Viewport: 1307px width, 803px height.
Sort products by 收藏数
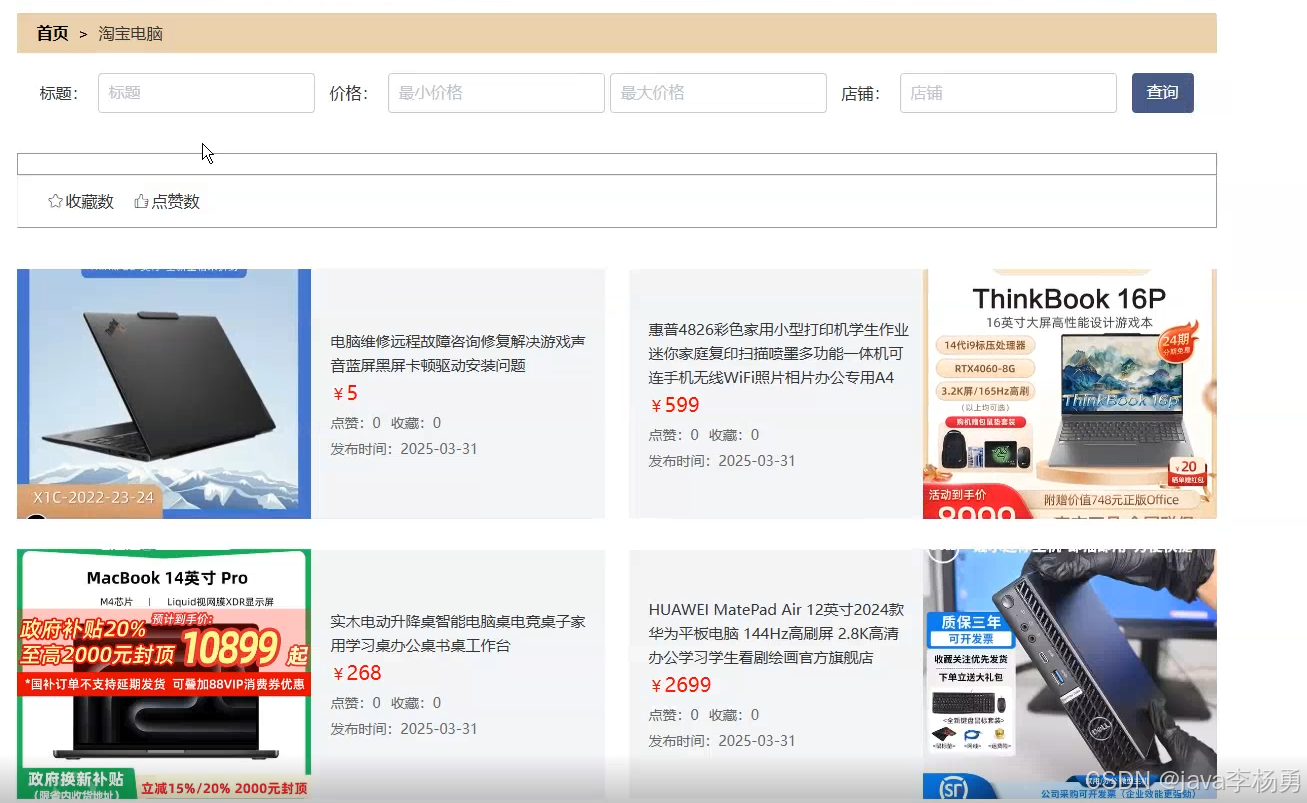click(x=81, y=201)
